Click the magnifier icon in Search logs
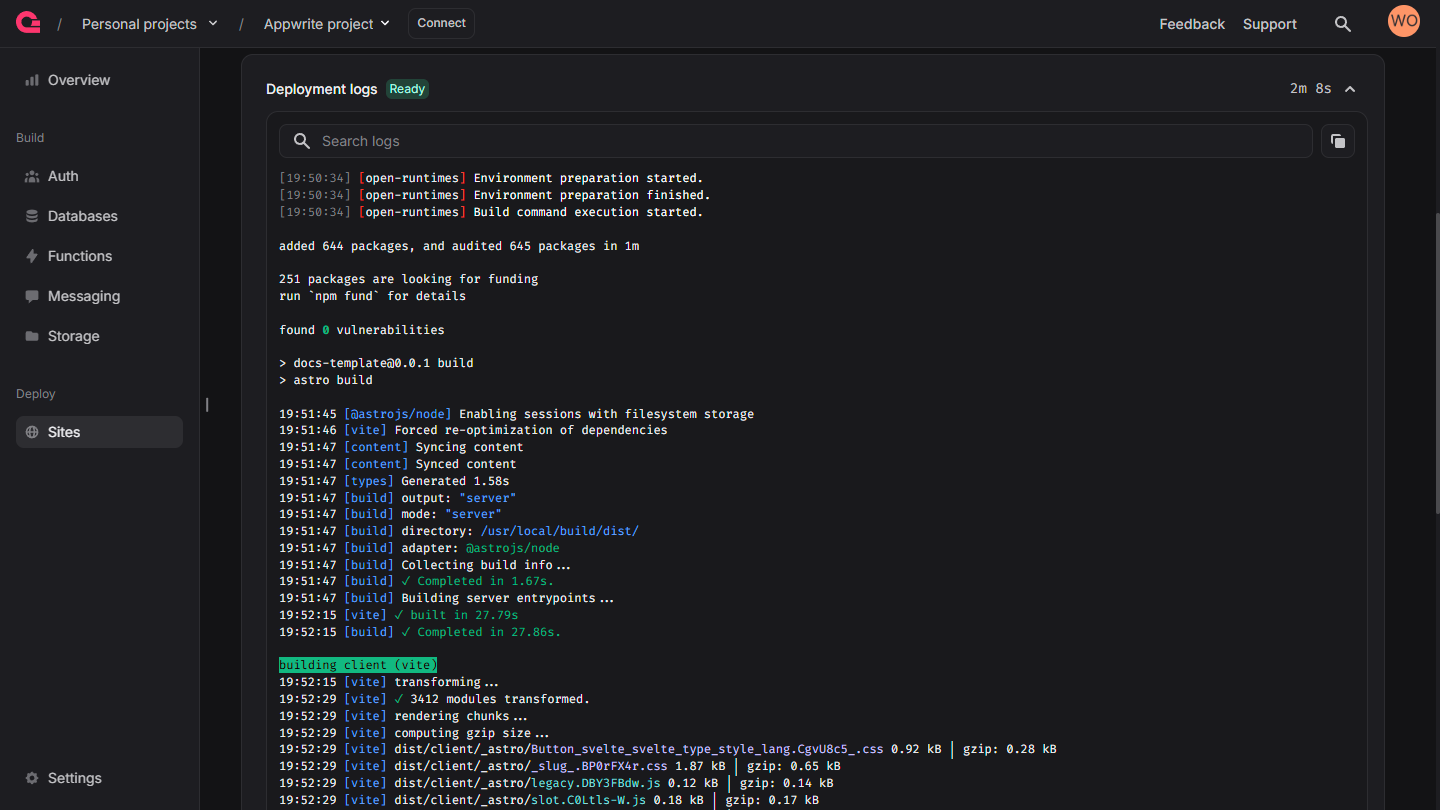Image resolution: width=1440 pixels, height=810 pixels. 302,141
